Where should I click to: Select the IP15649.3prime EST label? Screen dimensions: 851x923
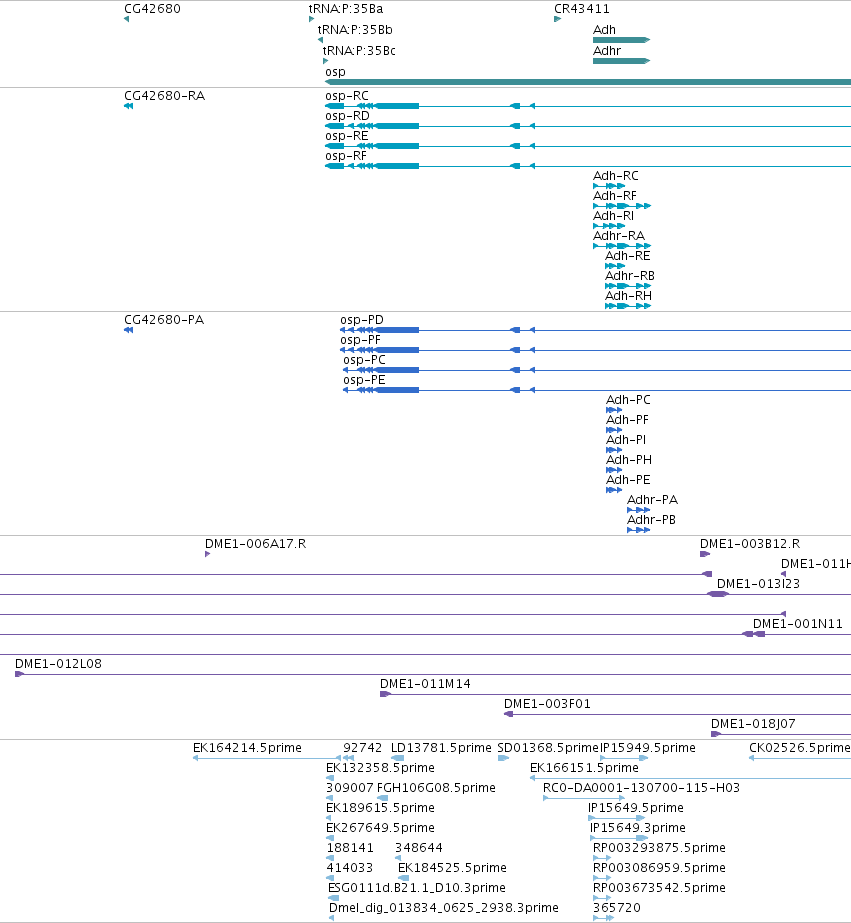tap(637, 828)
